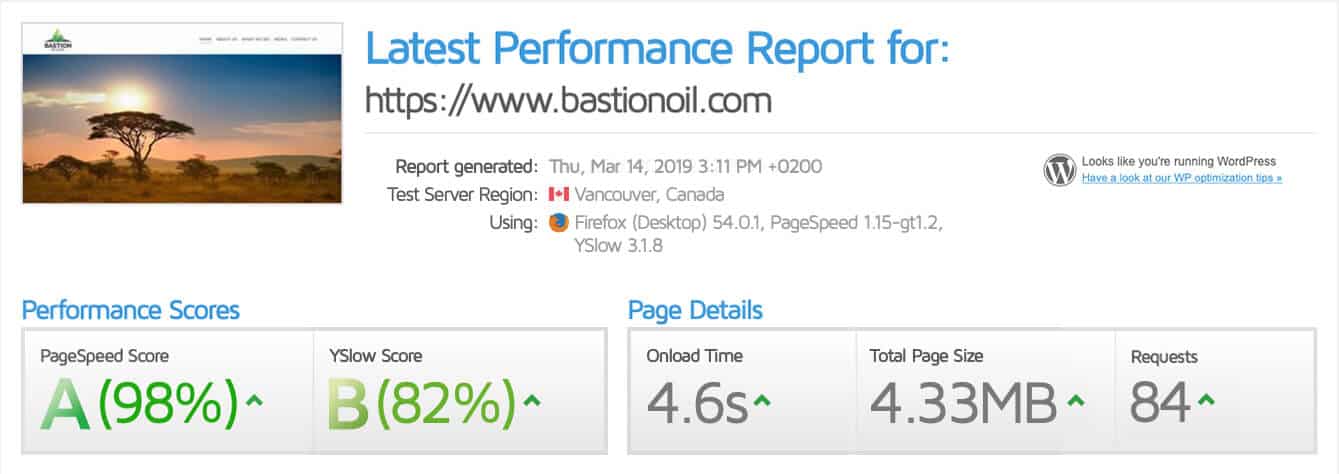Click the Performance Scores heading
The image size is (1339, 474).
[x=131, y=310]
